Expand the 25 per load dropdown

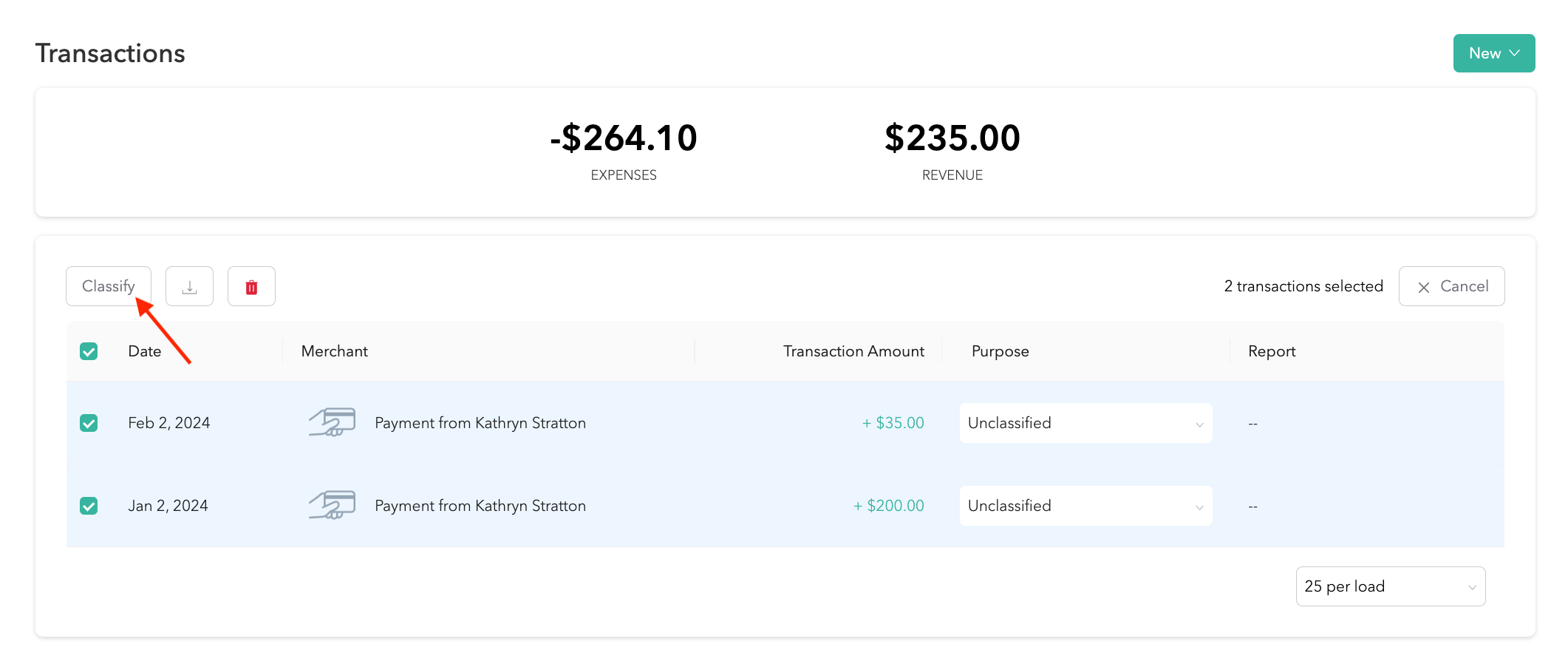1390,586
